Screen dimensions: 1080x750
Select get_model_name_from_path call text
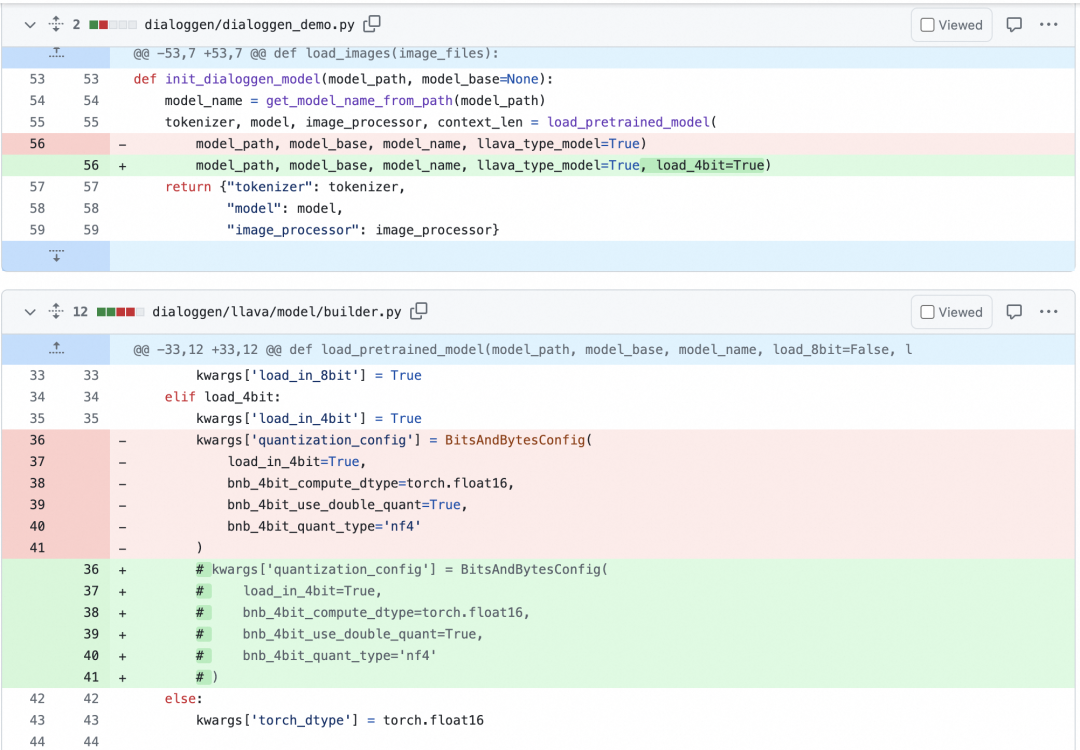tap(360, 101)
